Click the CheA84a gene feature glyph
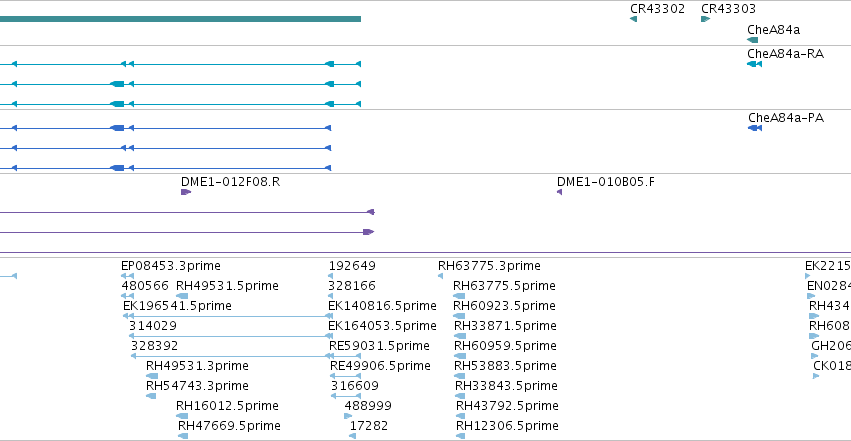Image resolution: width=851 pixels, height=441 pixels. 753,40
